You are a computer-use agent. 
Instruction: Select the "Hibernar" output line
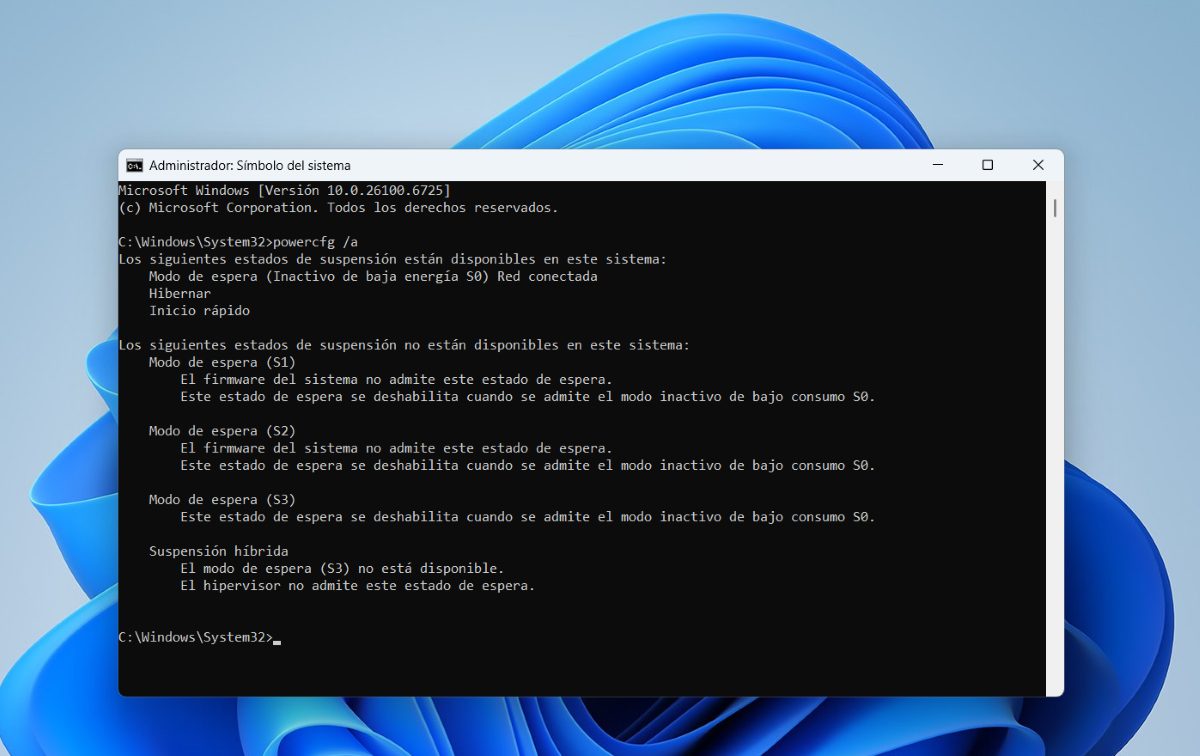click(180, 294)
